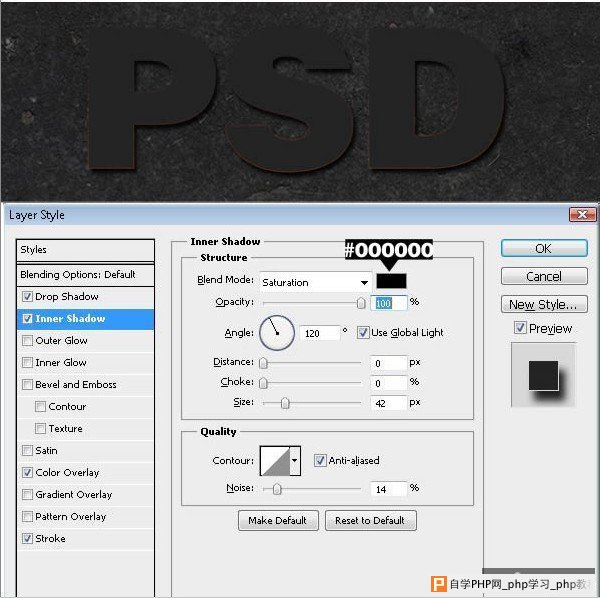The image size is (600, 598).
Task: Toggle the Preview checkbox
Action: [x=520, y=328]
